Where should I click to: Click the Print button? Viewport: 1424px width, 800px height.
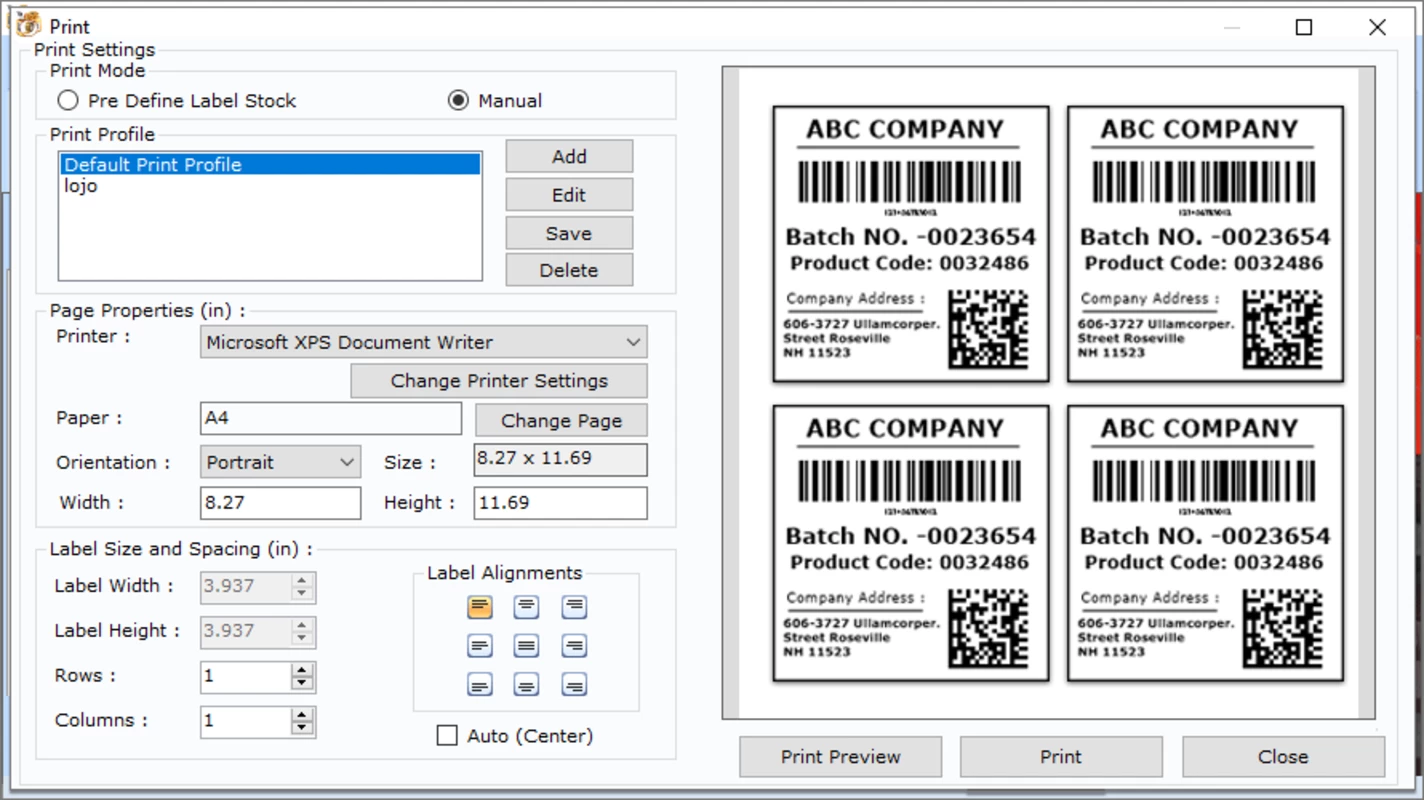point(1061,757)
